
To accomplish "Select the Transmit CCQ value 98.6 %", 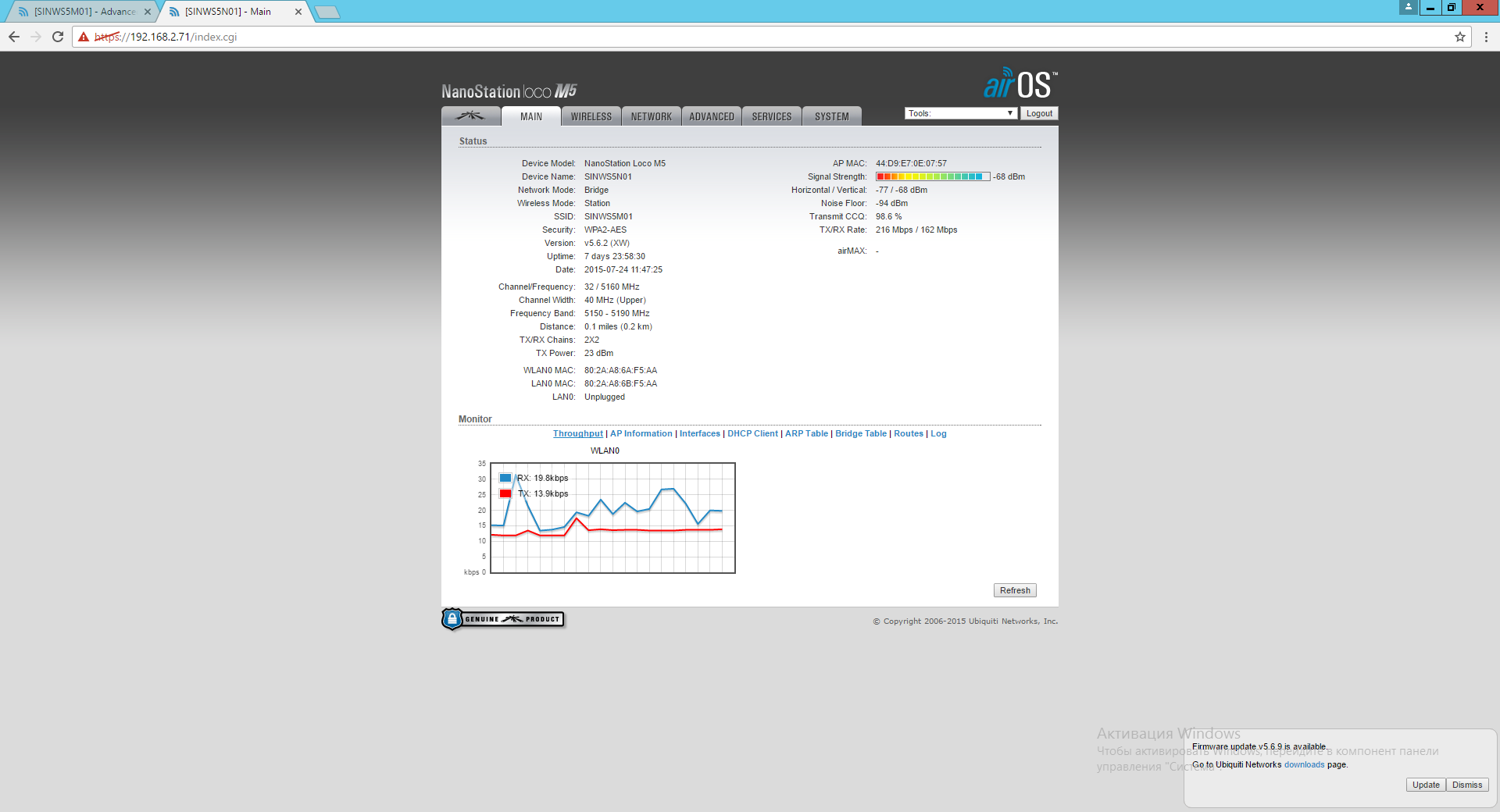I will coord(888,216).
